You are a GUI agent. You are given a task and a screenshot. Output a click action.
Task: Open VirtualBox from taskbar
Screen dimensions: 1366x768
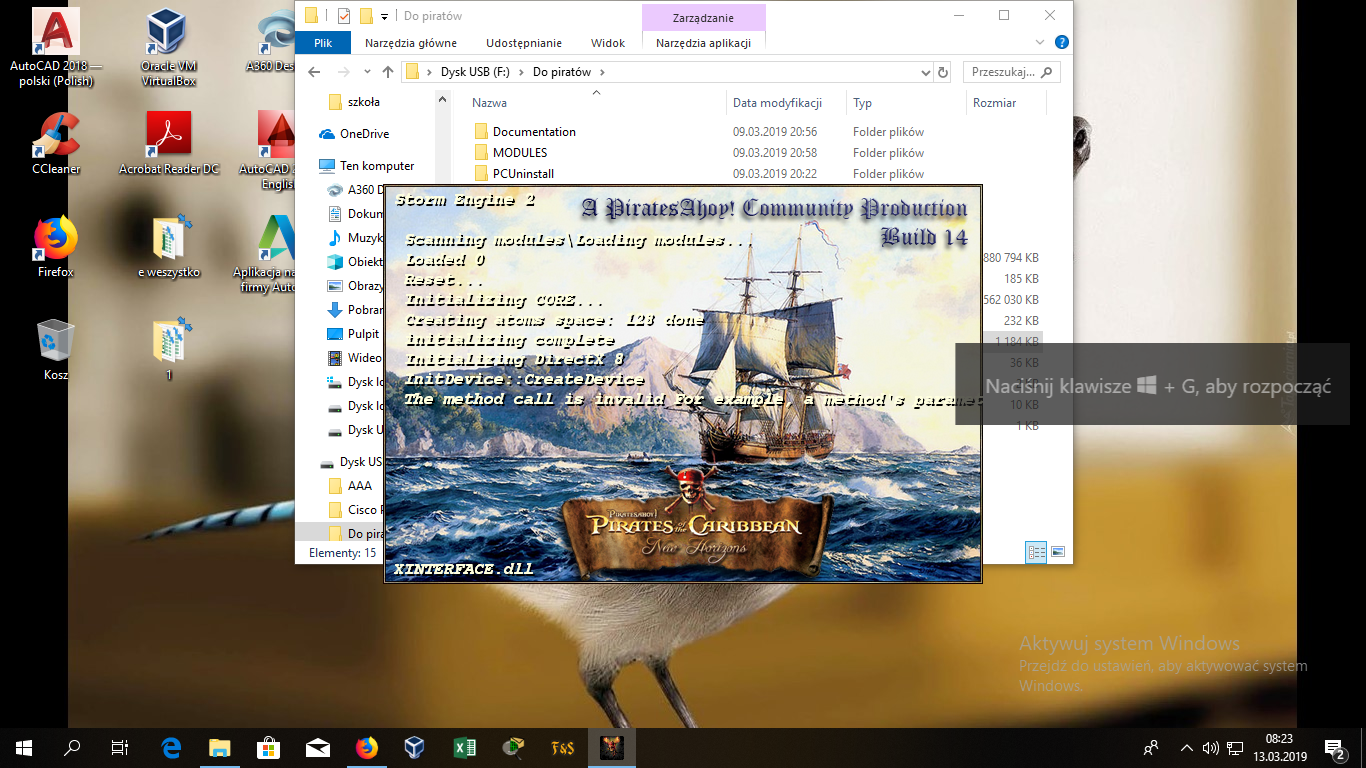(x=414, y=747)
